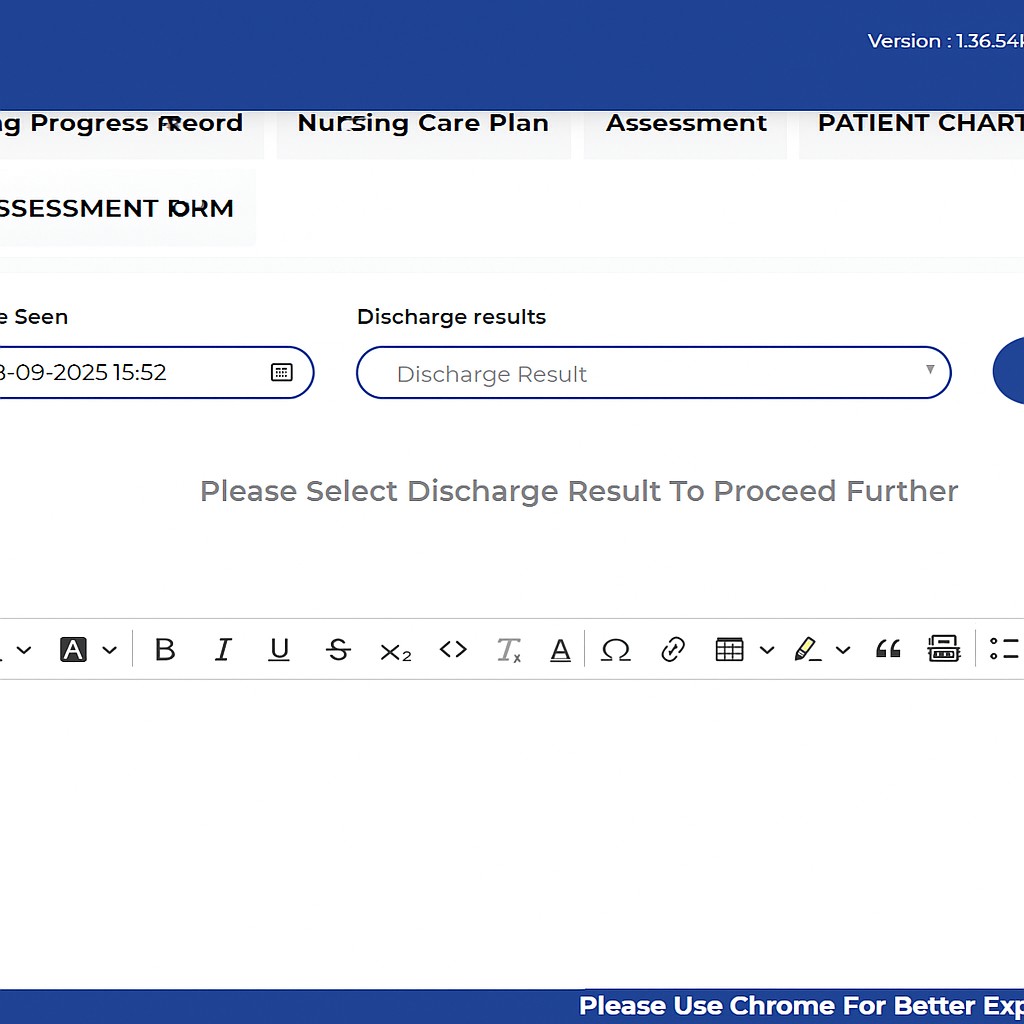Image resolution: width=1024 pixels, height=1024 pixels.
Task: Insert a special character (omega icon)
Action: point(615,650)
